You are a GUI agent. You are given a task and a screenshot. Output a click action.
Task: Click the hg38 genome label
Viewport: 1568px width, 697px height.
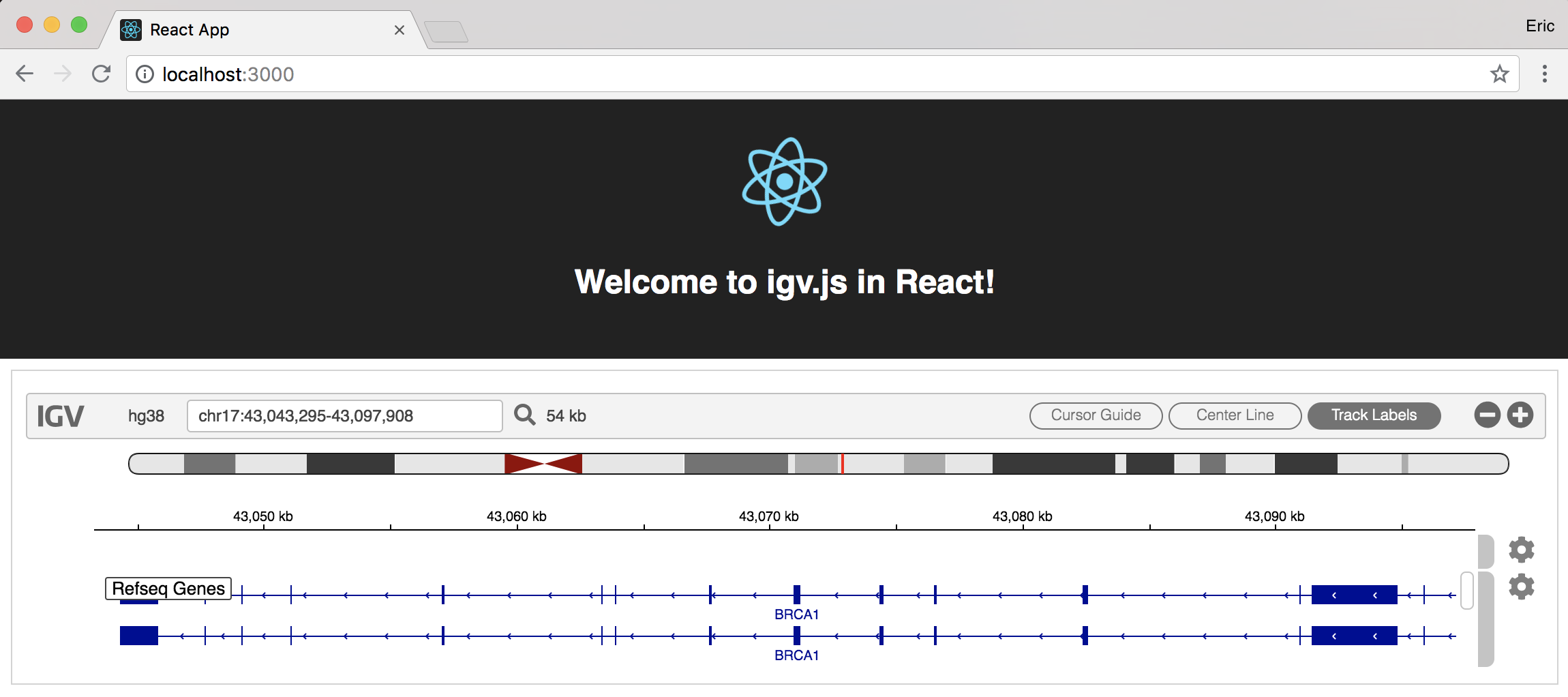(x=146, y=416)
